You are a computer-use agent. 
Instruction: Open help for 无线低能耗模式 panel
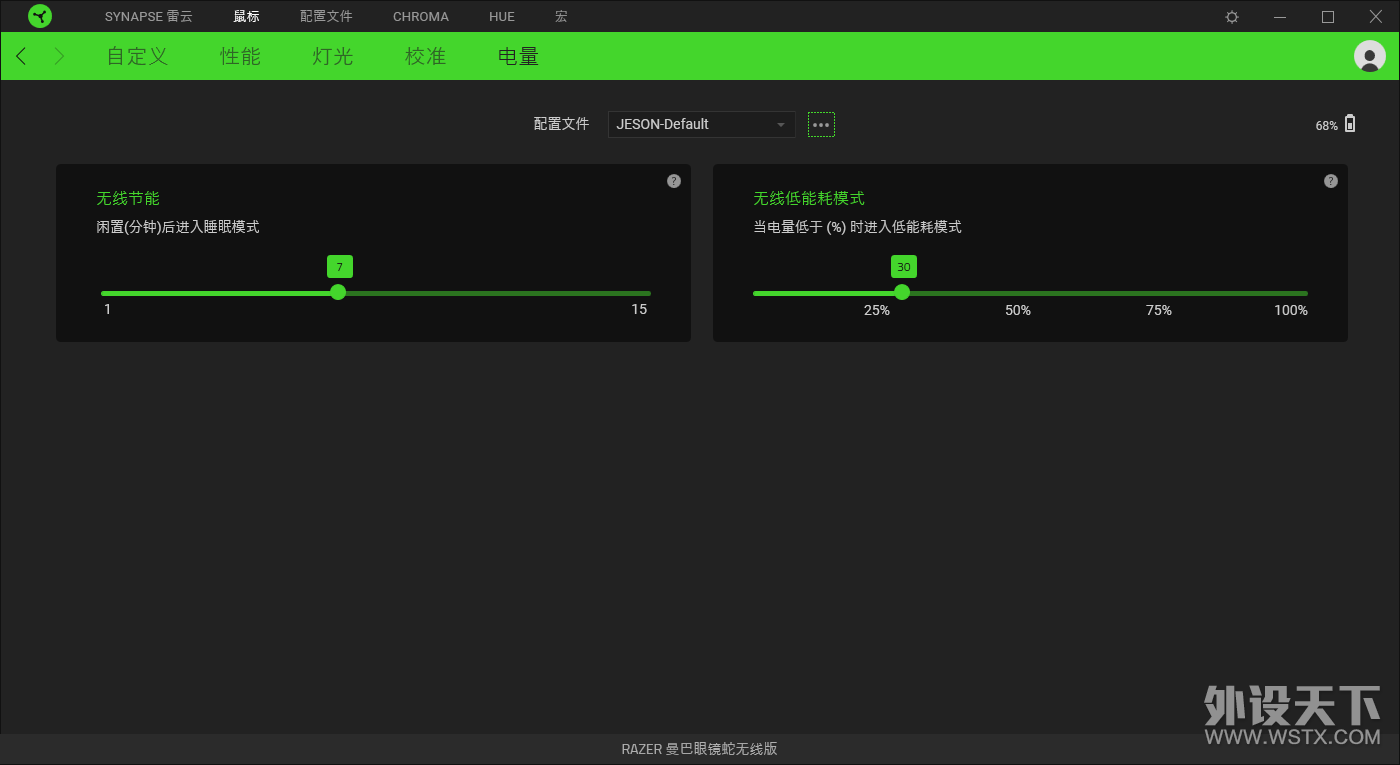point(1331,181)
